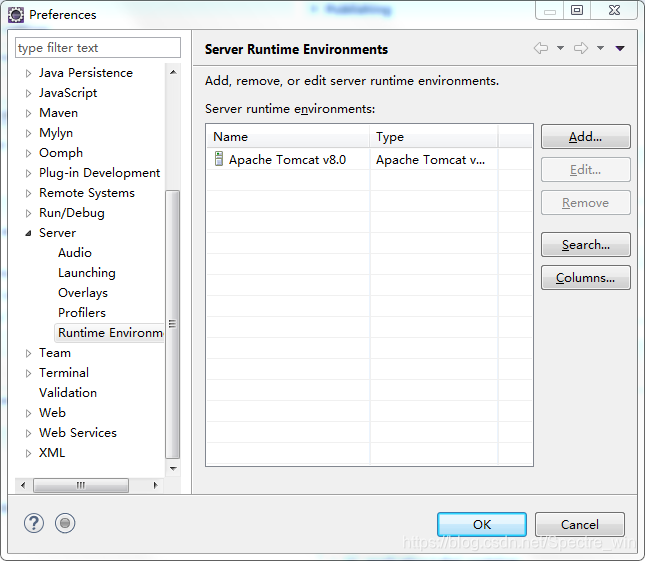Click the tree vertical scrollbar thumb
Viewport: 645px width, 561px height.
(172, 324)
